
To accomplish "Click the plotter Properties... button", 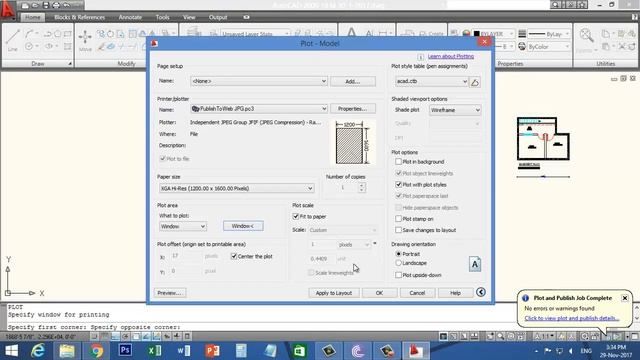I will coord(353,109).
